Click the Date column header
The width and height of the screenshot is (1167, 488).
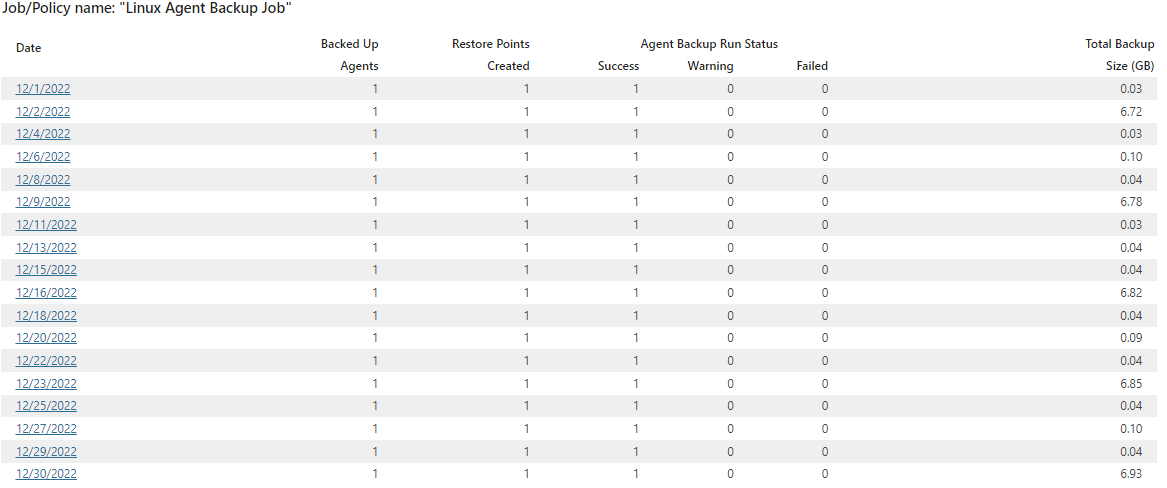click(x=29, y=48)
